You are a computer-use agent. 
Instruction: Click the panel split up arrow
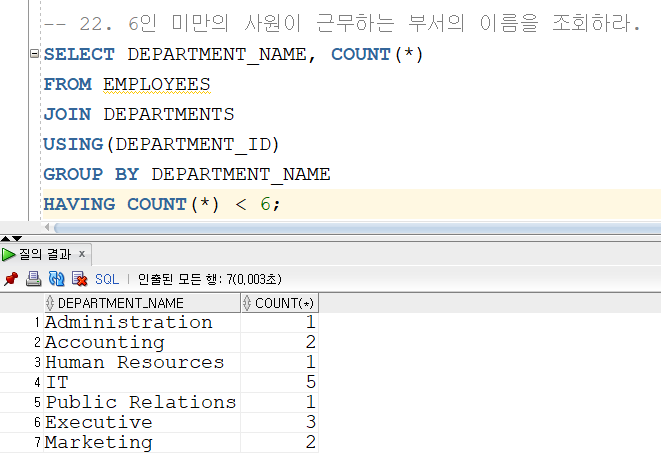click(5, 239)
